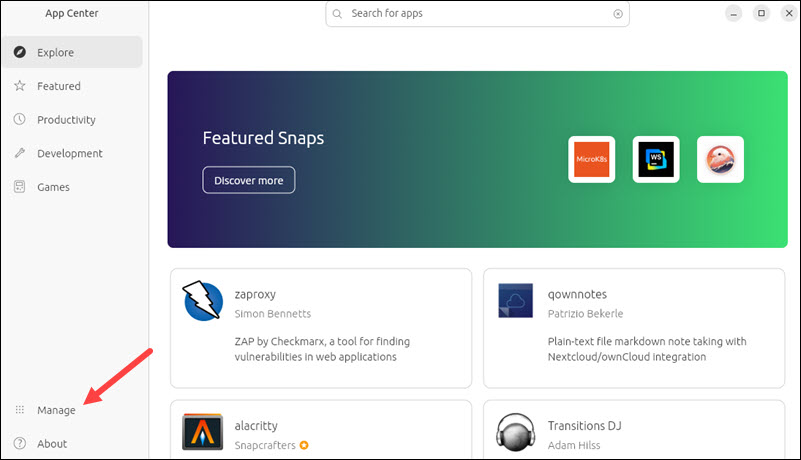
Task: Click publisher name Snapcrafters
Action: [265, 445]
